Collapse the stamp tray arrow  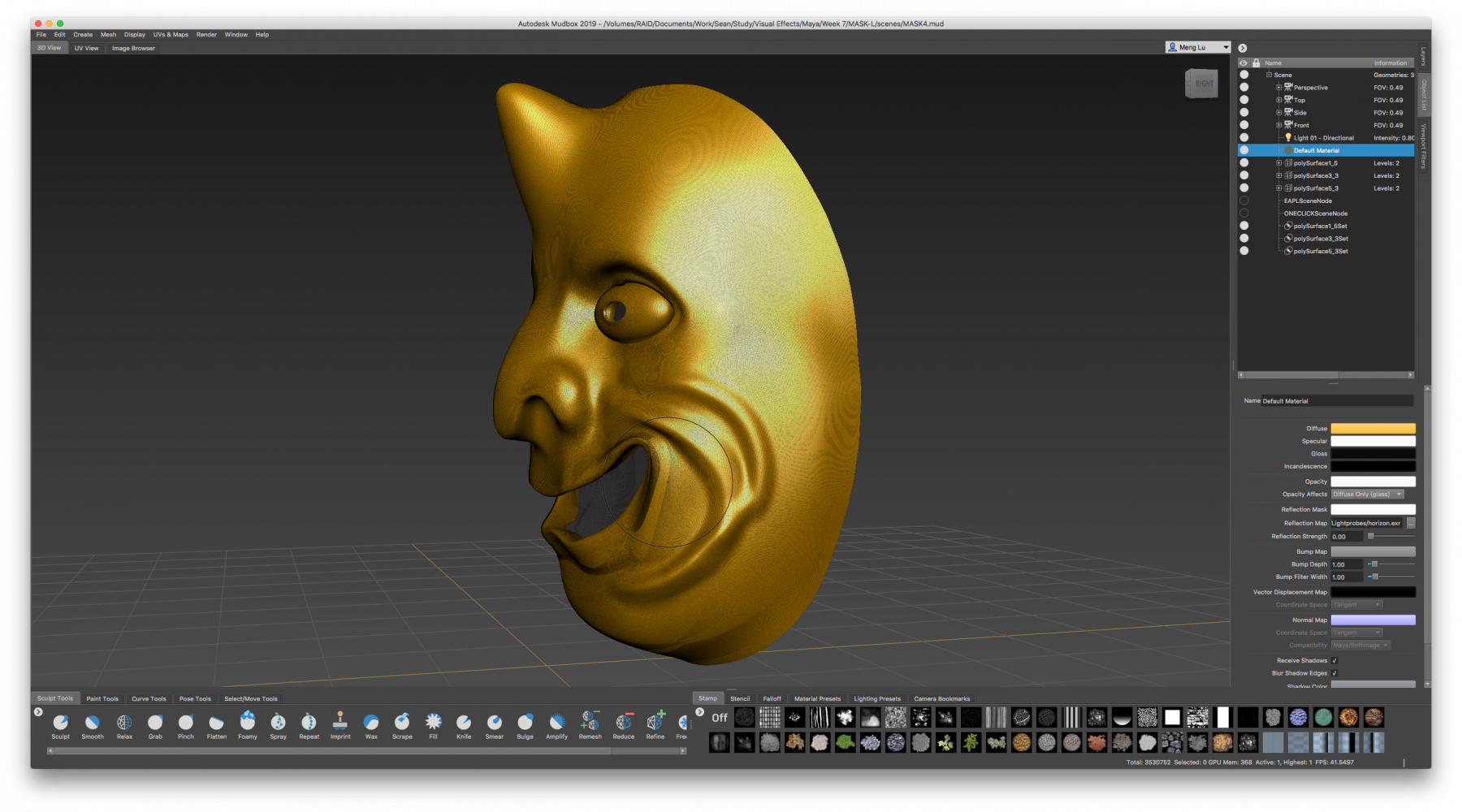(x=699, y=712)
